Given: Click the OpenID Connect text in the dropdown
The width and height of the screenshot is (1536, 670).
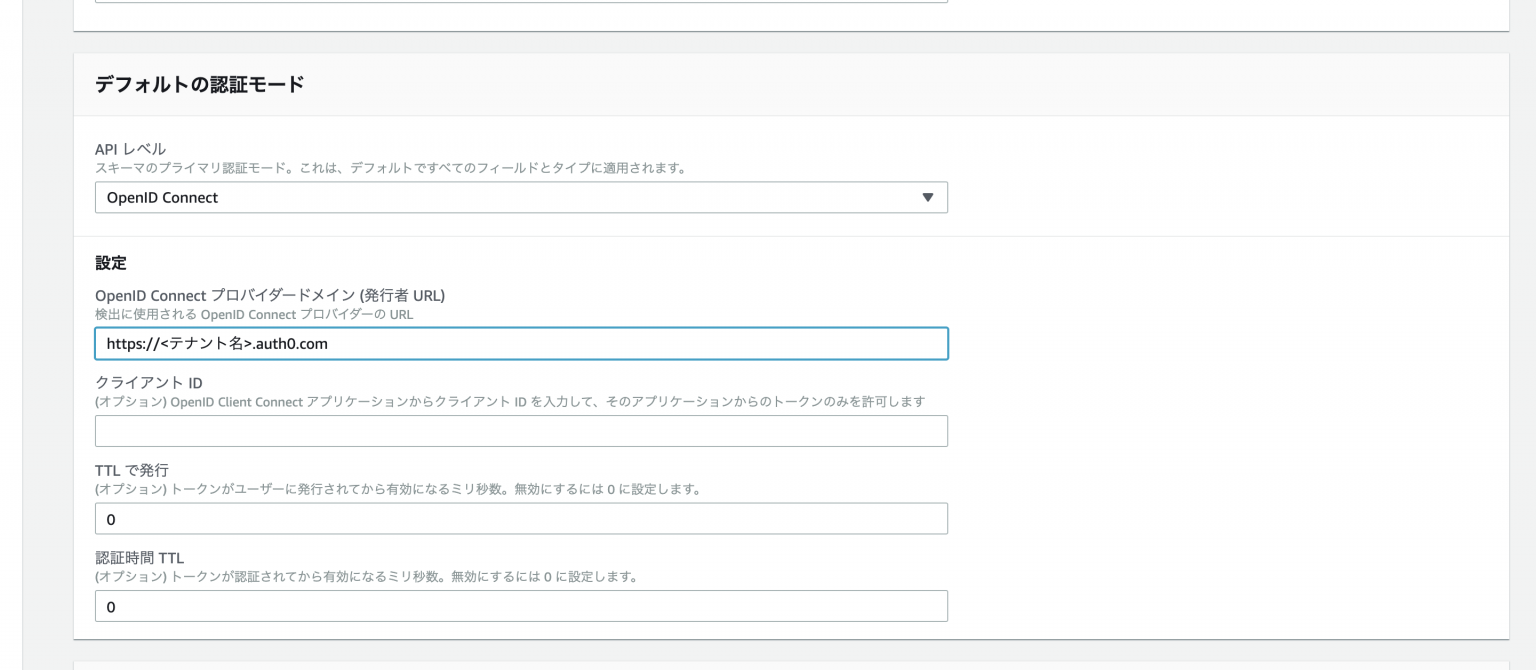Looking at the screenshot, I should pos(163,197).
